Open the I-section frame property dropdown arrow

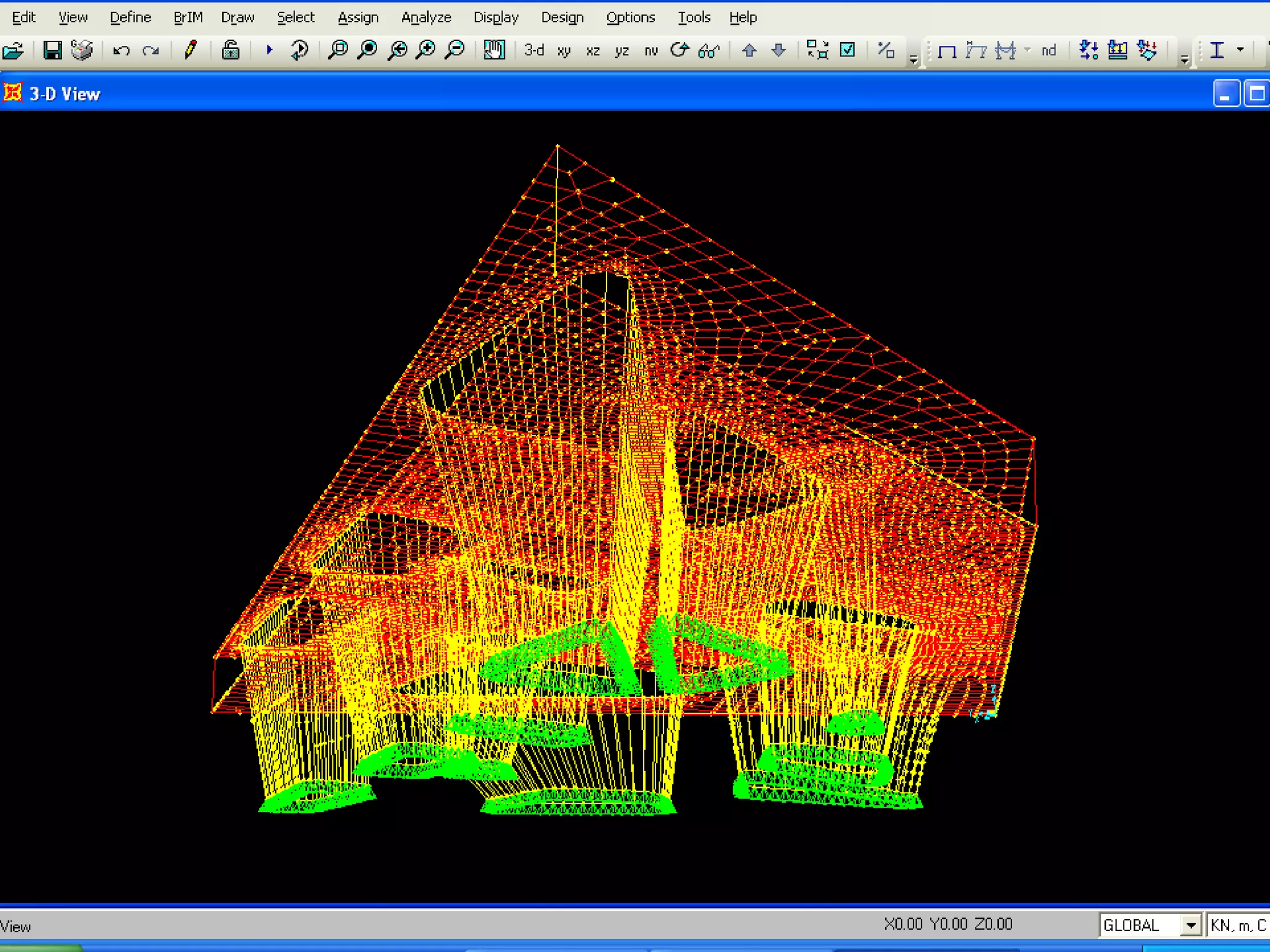pyautogui.click(x=1240, y=50)
